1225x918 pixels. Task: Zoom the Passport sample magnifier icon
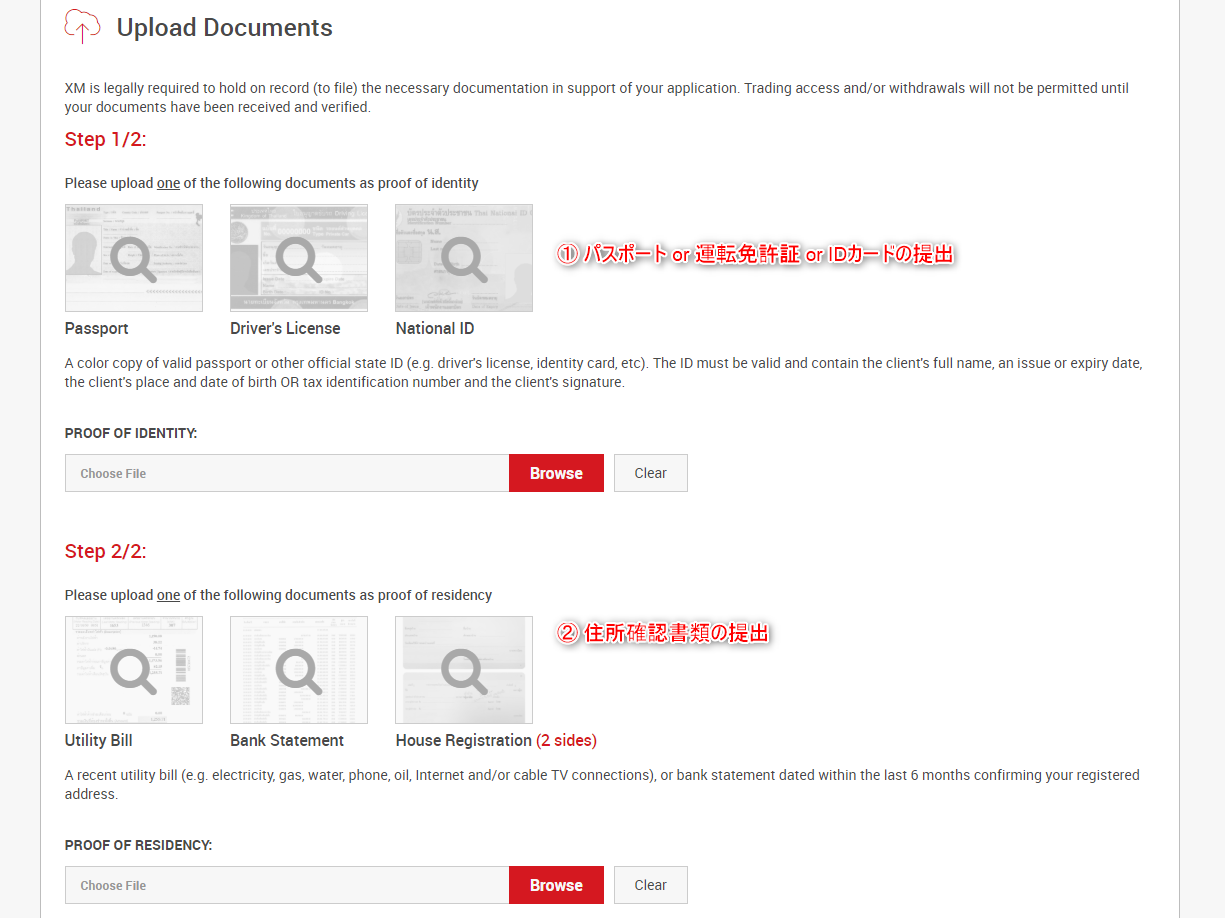(x=134, y=258)
